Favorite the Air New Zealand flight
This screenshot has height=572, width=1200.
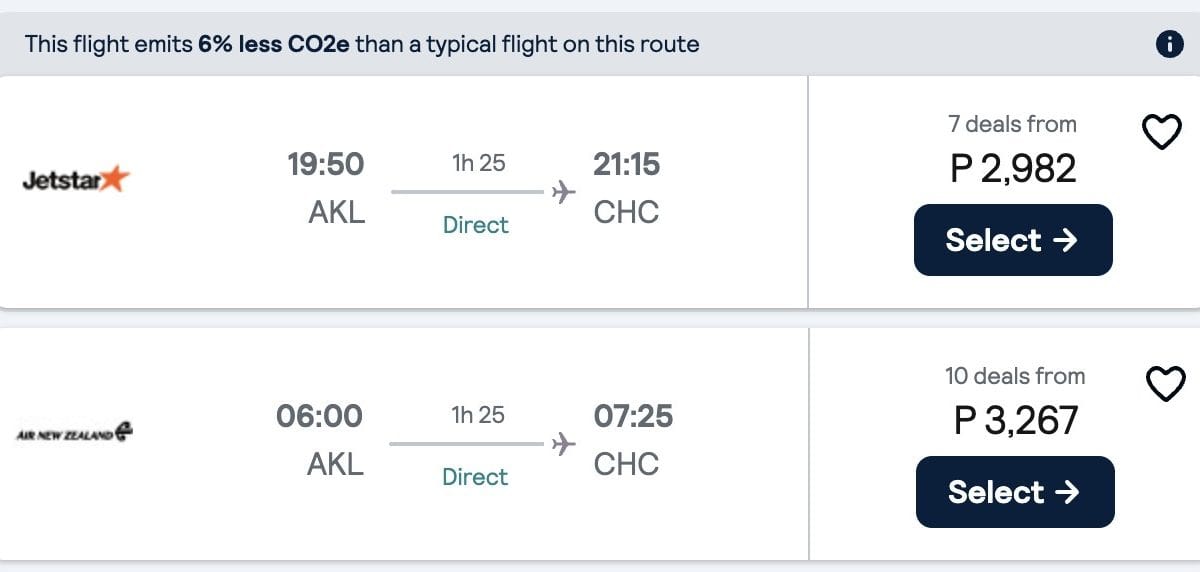click(1164, 383)
